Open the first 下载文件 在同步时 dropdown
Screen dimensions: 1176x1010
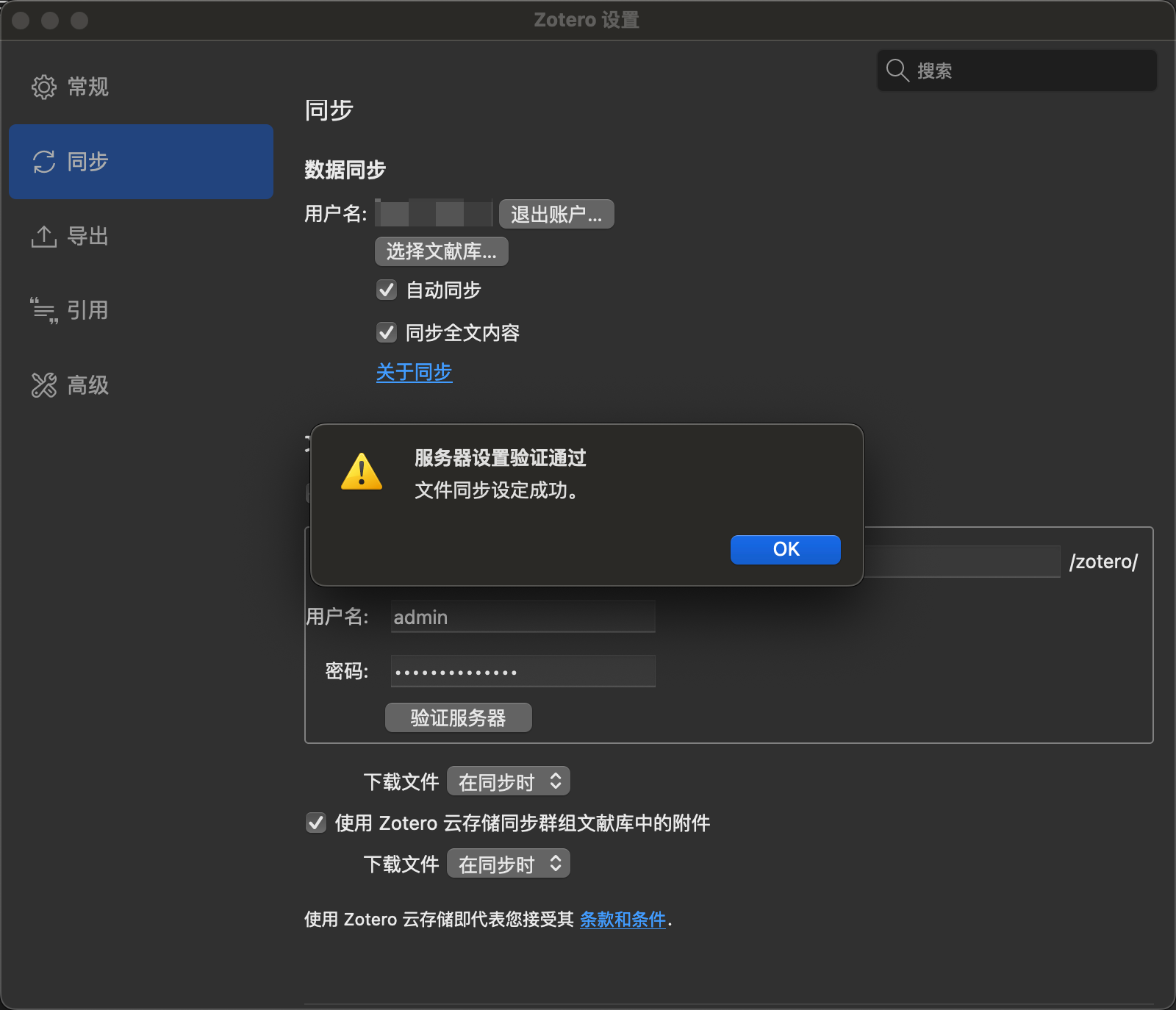point(509,781)
